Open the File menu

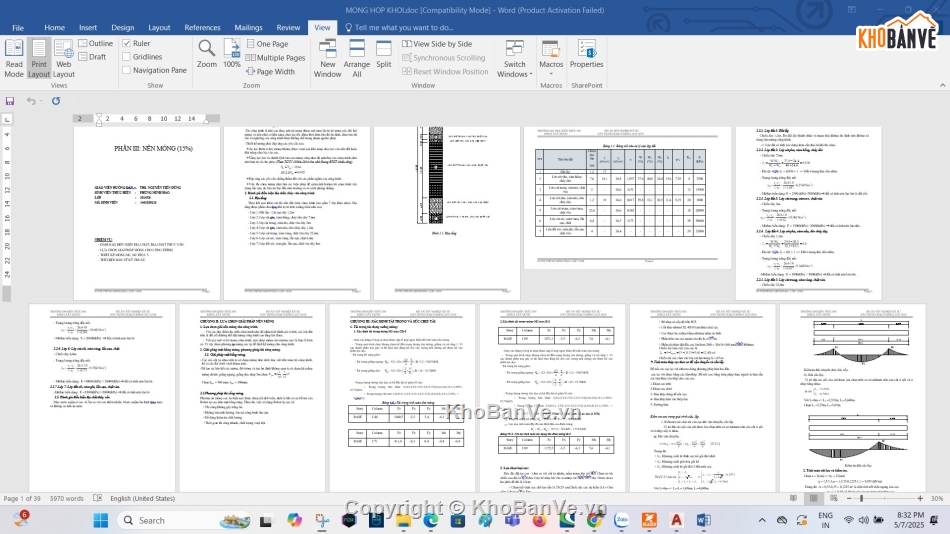pyautogui.click(x=18, y=27)
